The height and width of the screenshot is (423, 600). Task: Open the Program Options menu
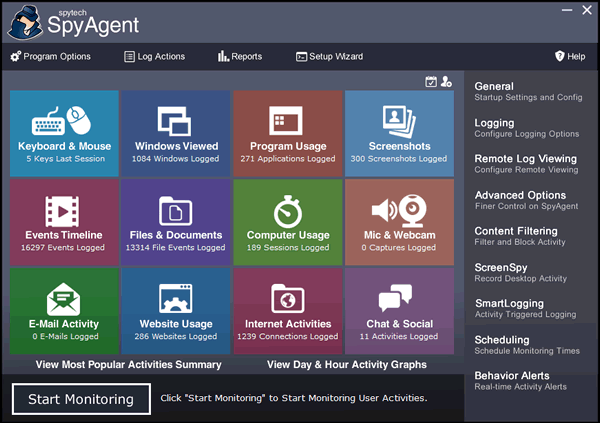(51, 57)
